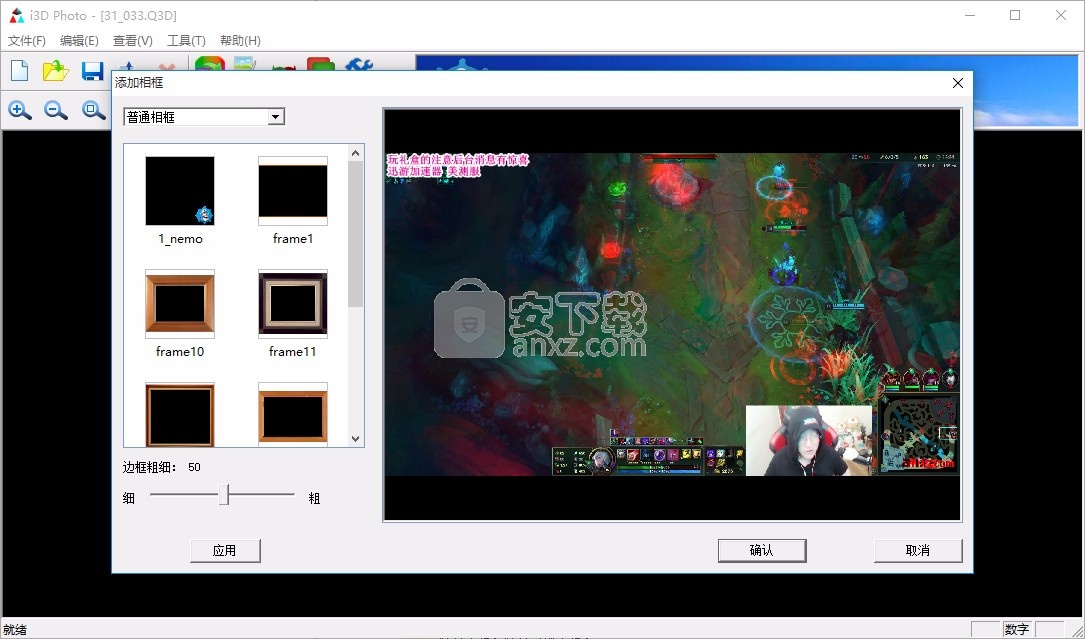The height and width of the screenshot is (639, 1085).
Task: Pick the frame10 wooden frame thumbnail
Action: coord(180,304)
